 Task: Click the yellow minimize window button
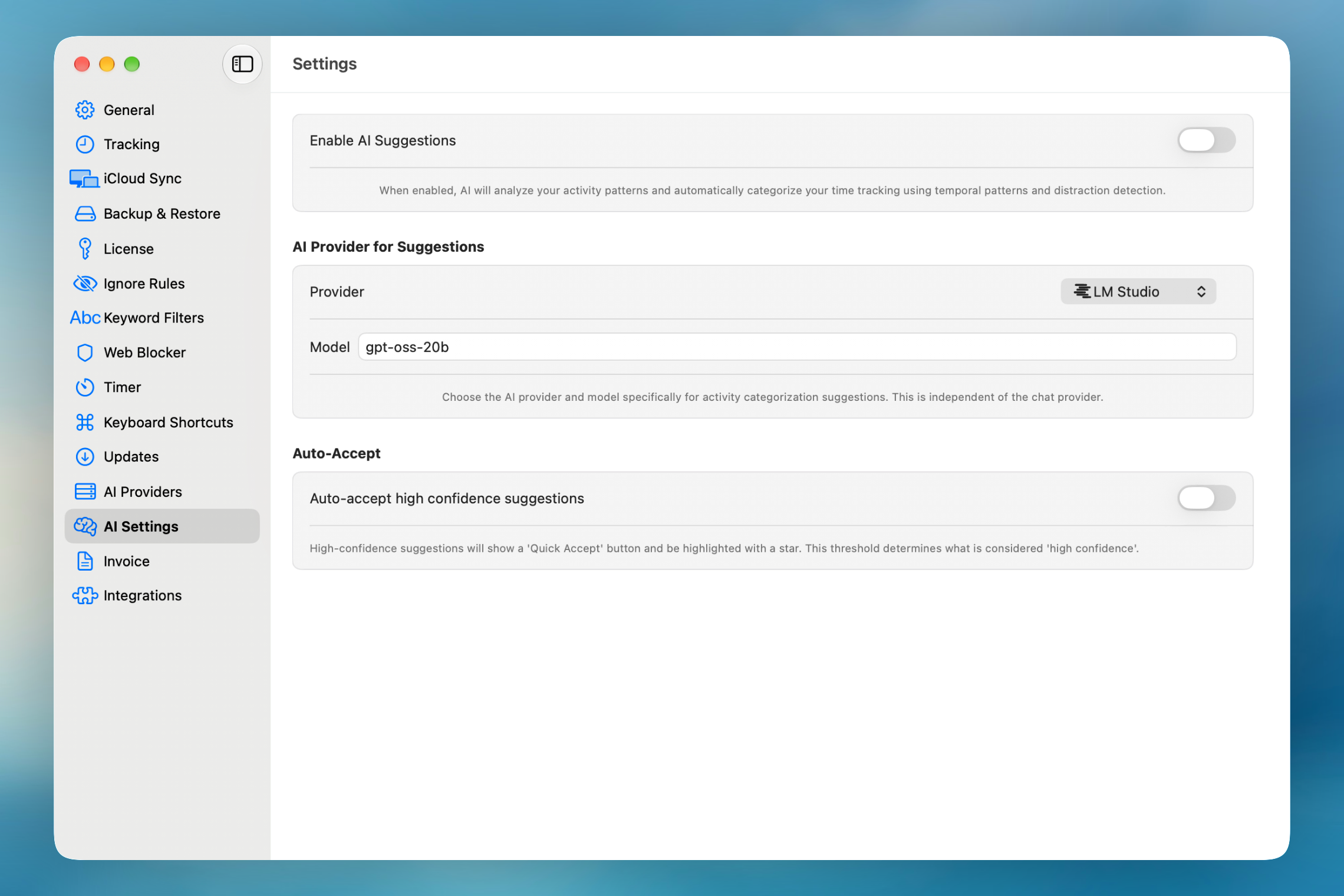point(107,64)
